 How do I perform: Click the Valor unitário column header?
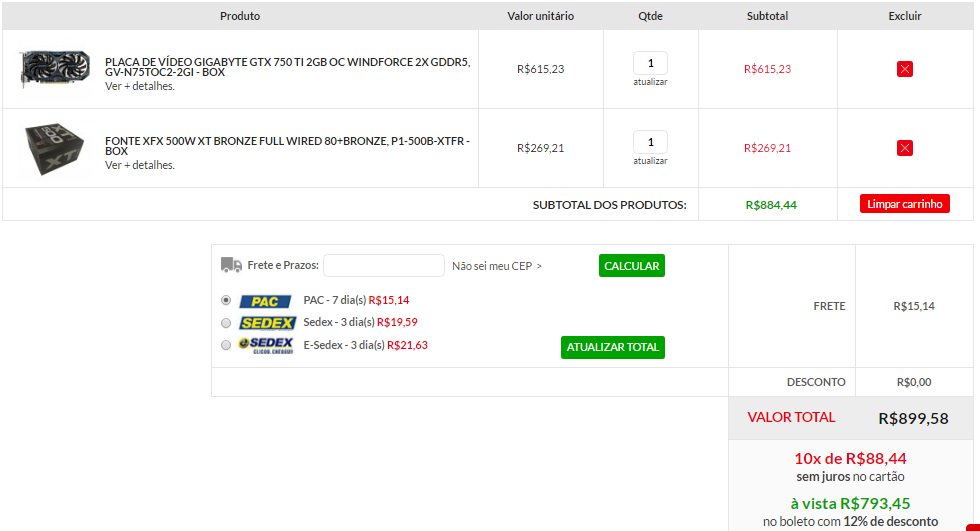point(541,16)
